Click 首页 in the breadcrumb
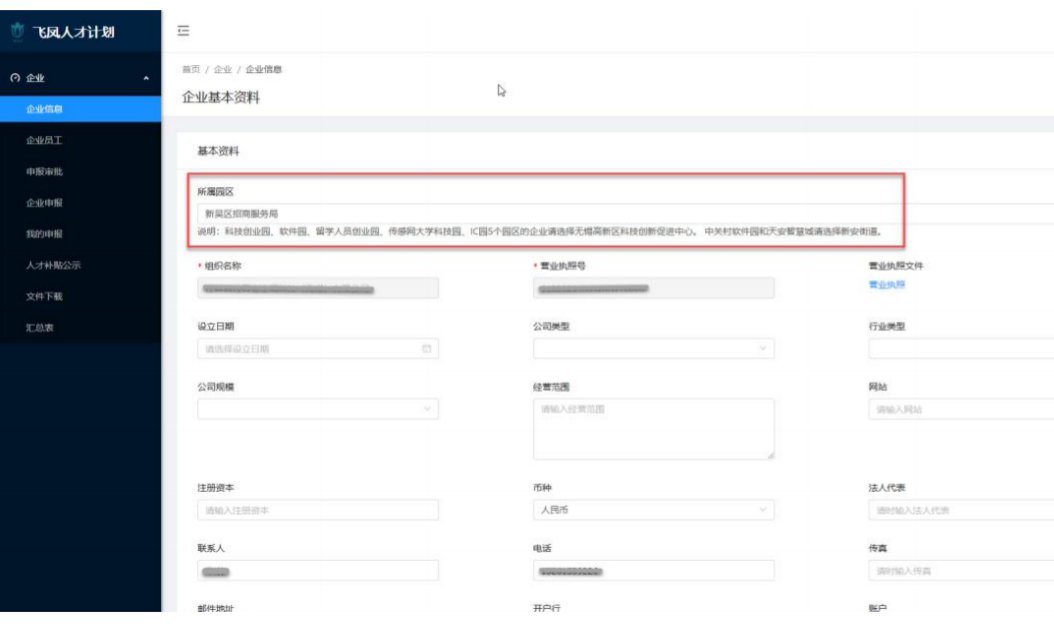 [190, 70]
